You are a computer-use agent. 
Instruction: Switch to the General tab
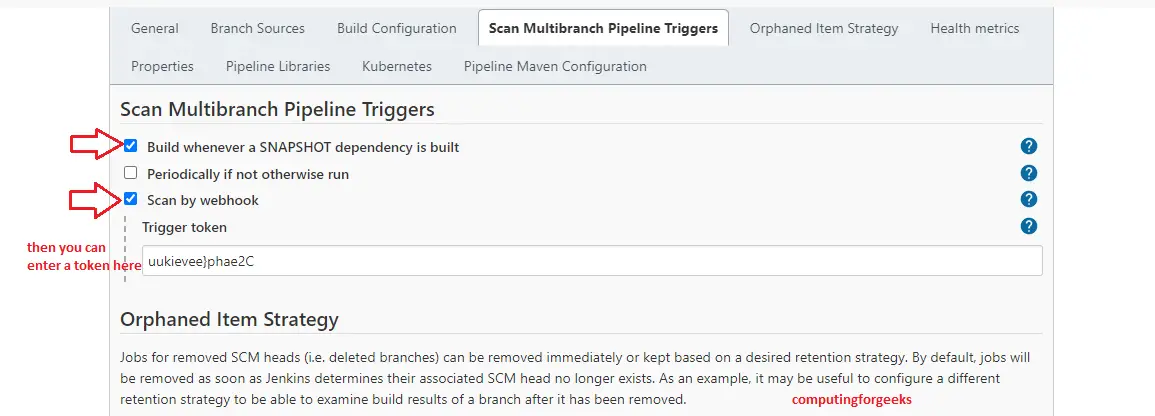[x=155, y=28]
